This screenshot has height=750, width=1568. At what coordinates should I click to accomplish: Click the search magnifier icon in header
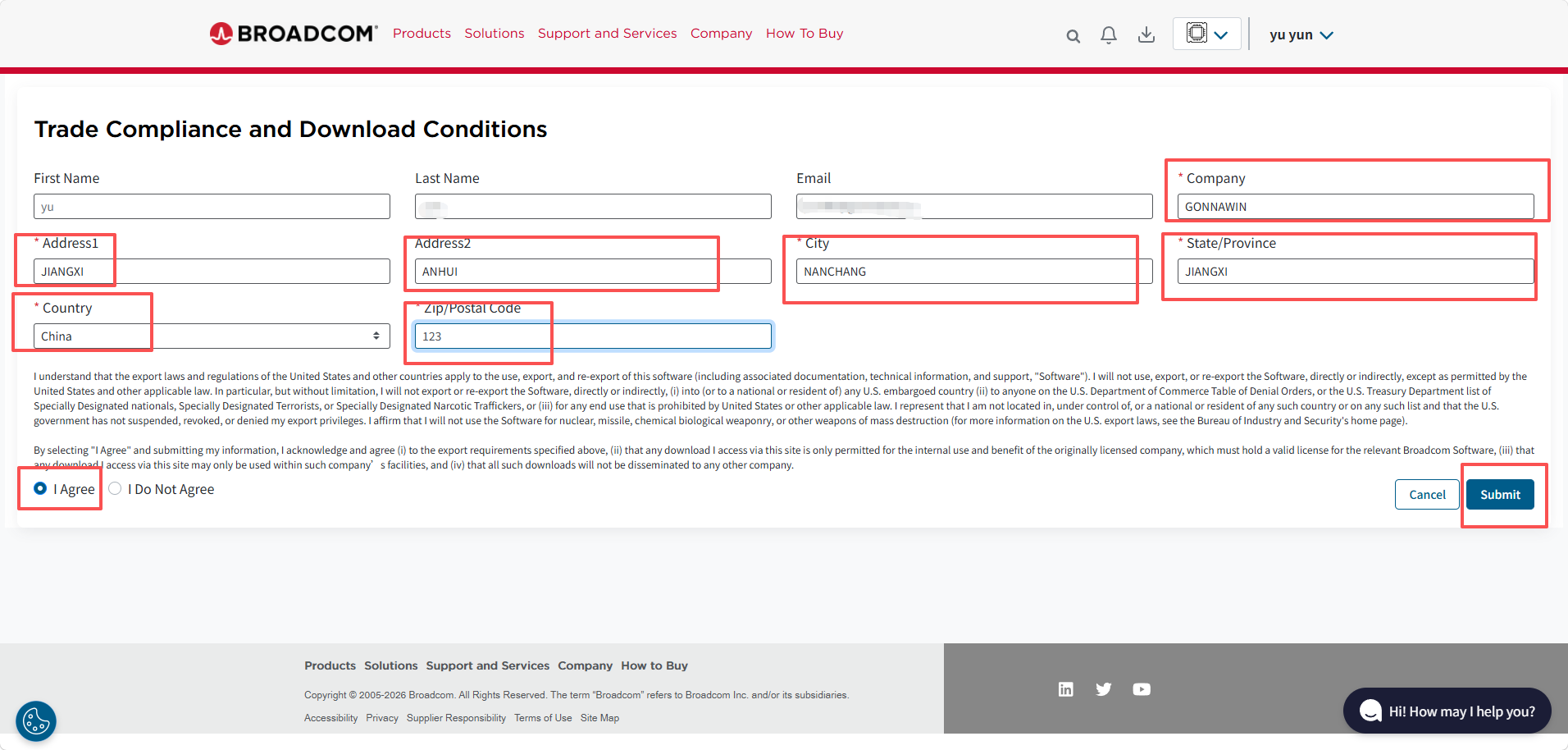coord(1073,36)
